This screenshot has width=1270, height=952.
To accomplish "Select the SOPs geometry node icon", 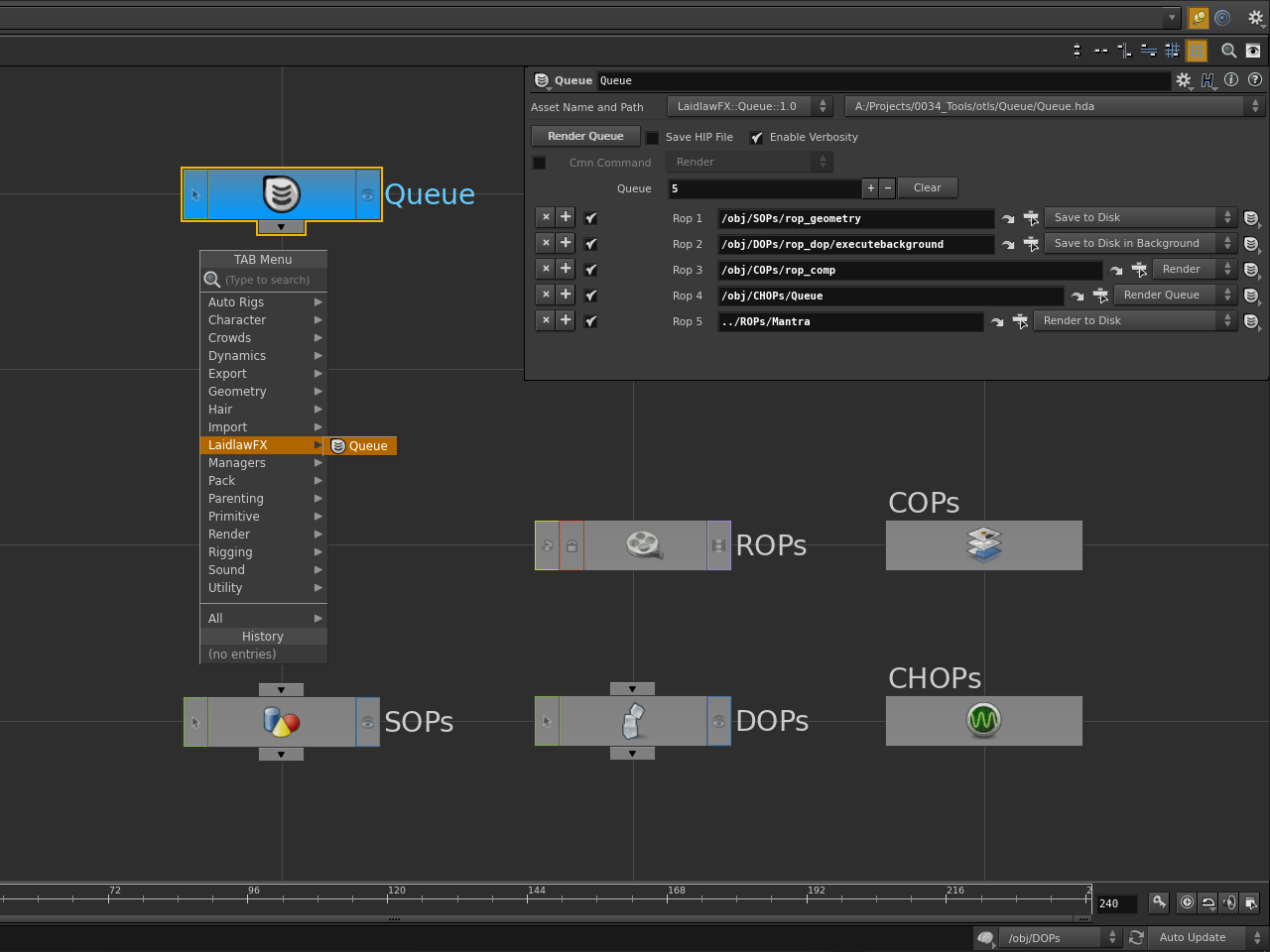I will 282,722.
